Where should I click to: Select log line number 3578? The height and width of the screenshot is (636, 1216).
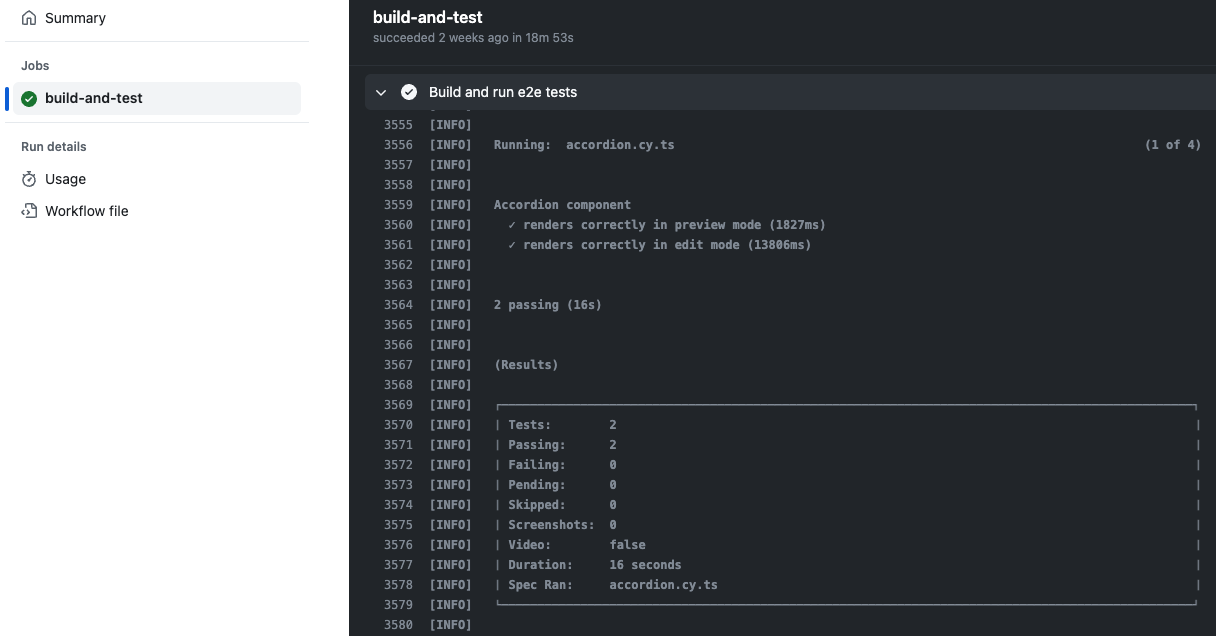tap(398, 585)
